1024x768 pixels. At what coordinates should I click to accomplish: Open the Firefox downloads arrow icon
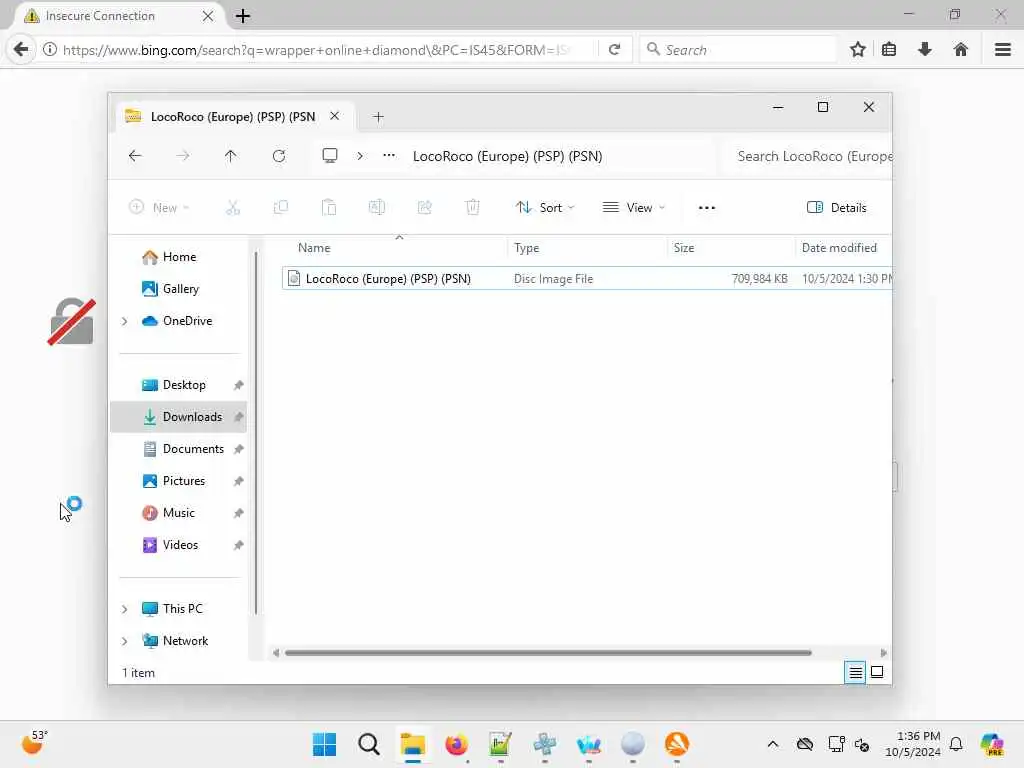[925, 50]
